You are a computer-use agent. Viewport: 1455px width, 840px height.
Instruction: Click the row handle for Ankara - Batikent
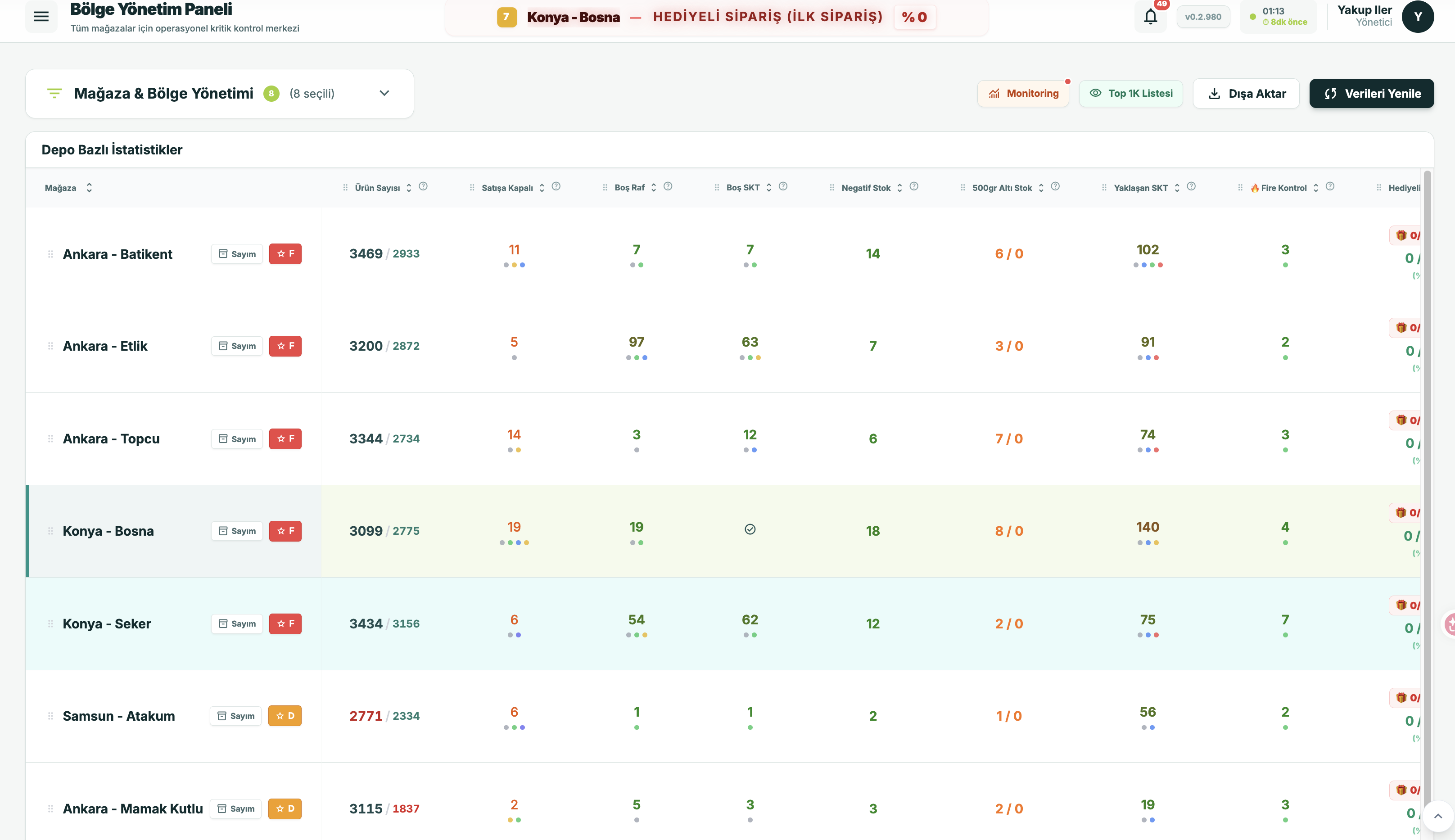[x=50, y=254]
